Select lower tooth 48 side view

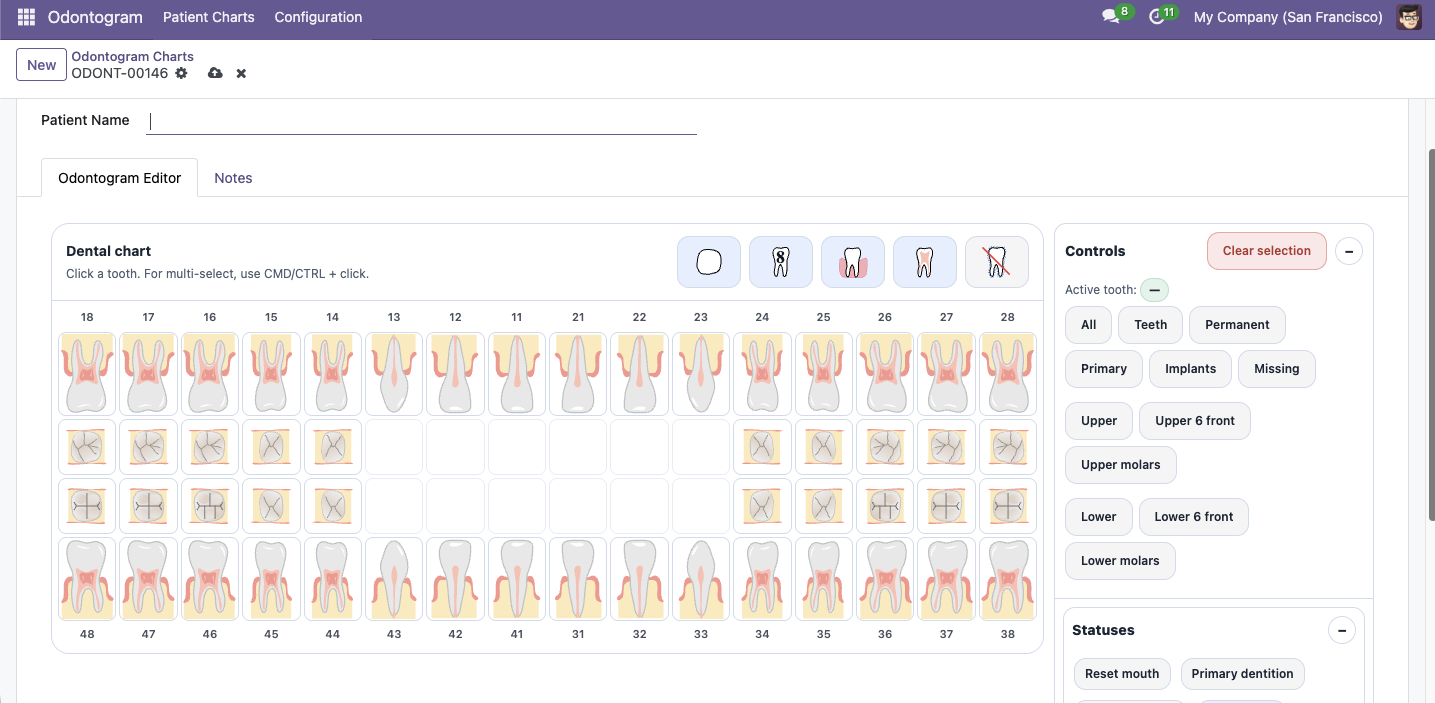pos(87,579)
